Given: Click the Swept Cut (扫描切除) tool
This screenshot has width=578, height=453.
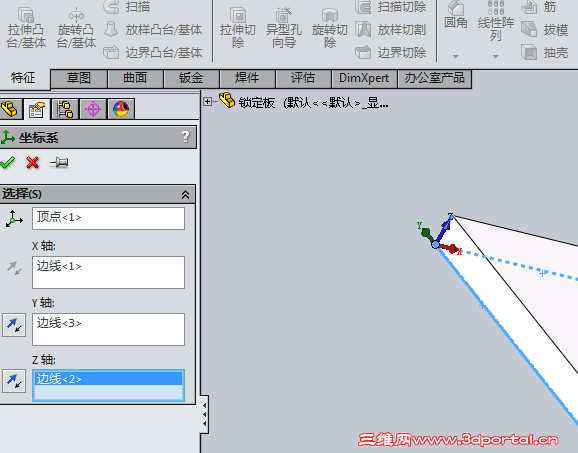Looking at the screenshot, I should click(x=391, y=7).
